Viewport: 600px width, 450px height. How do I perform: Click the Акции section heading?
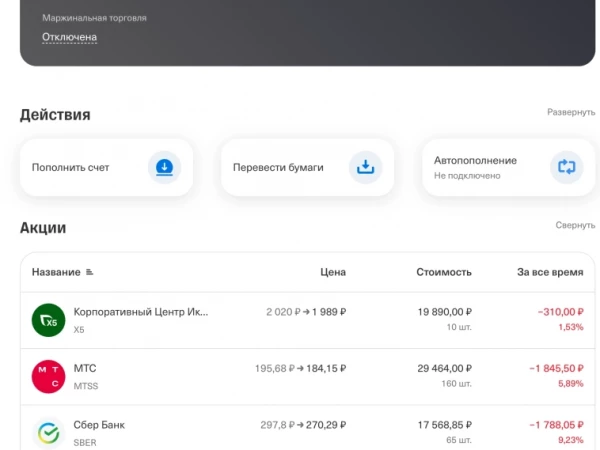[x=43, y=228]
